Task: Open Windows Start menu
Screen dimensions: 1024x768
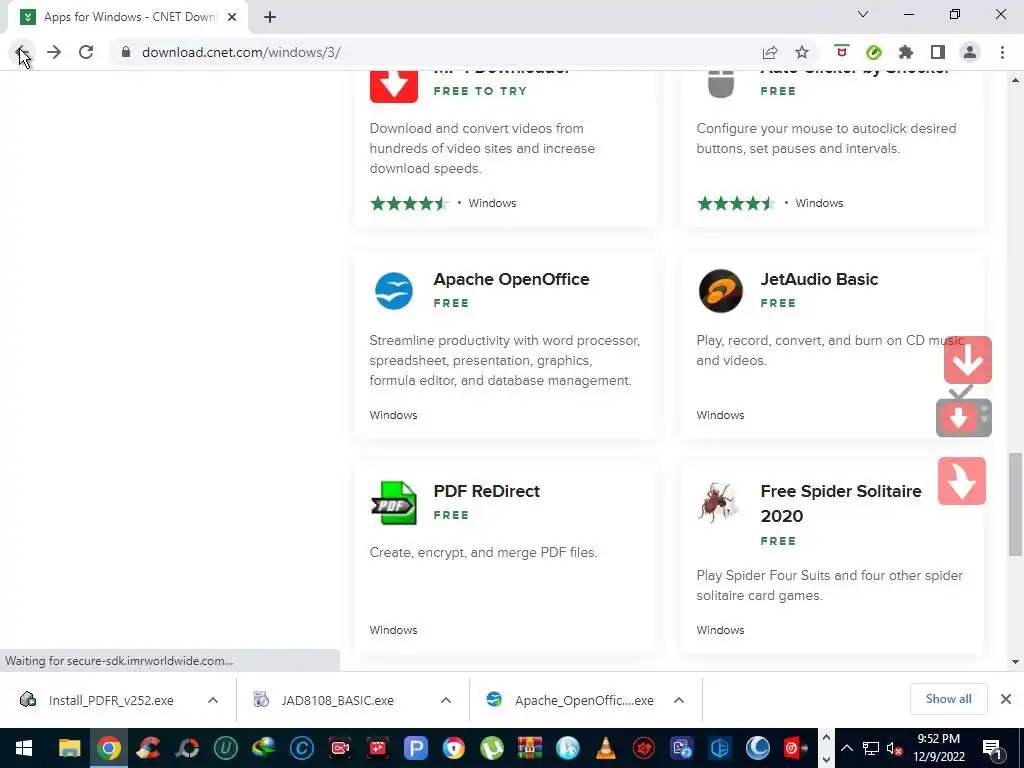Action: (x=24, y=748)
